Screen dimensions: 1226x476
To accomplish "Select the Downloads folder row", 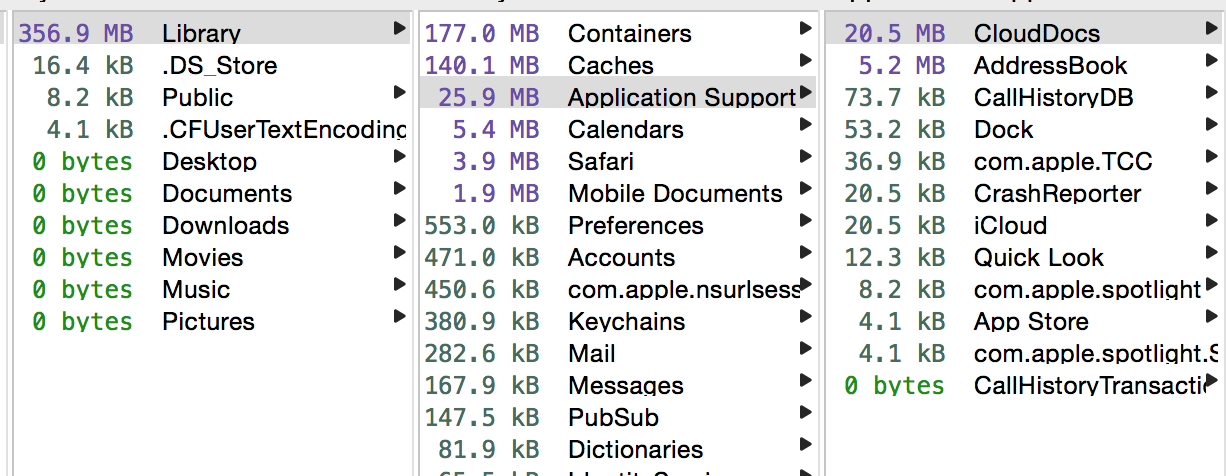I will click(x=211, y=226).
